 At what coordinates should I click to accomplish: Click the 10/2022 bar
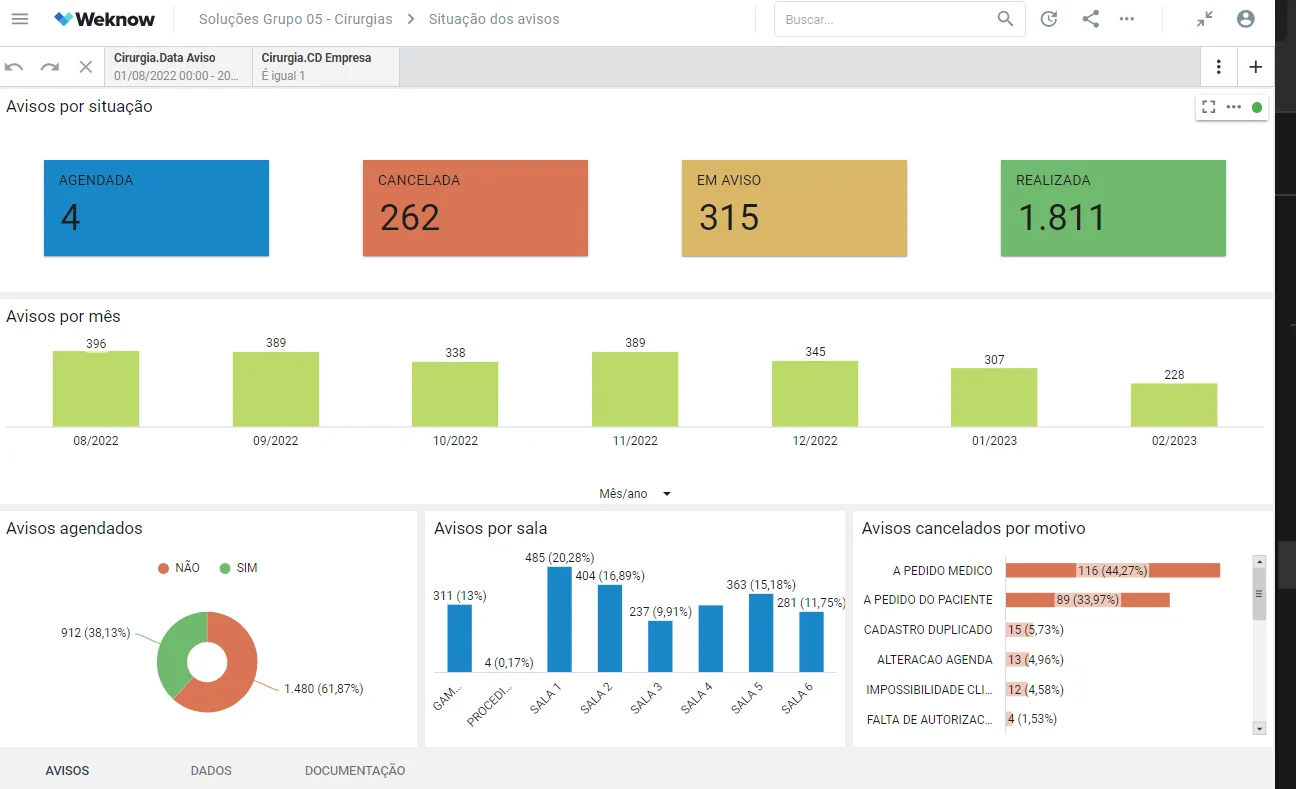[455, 395]
